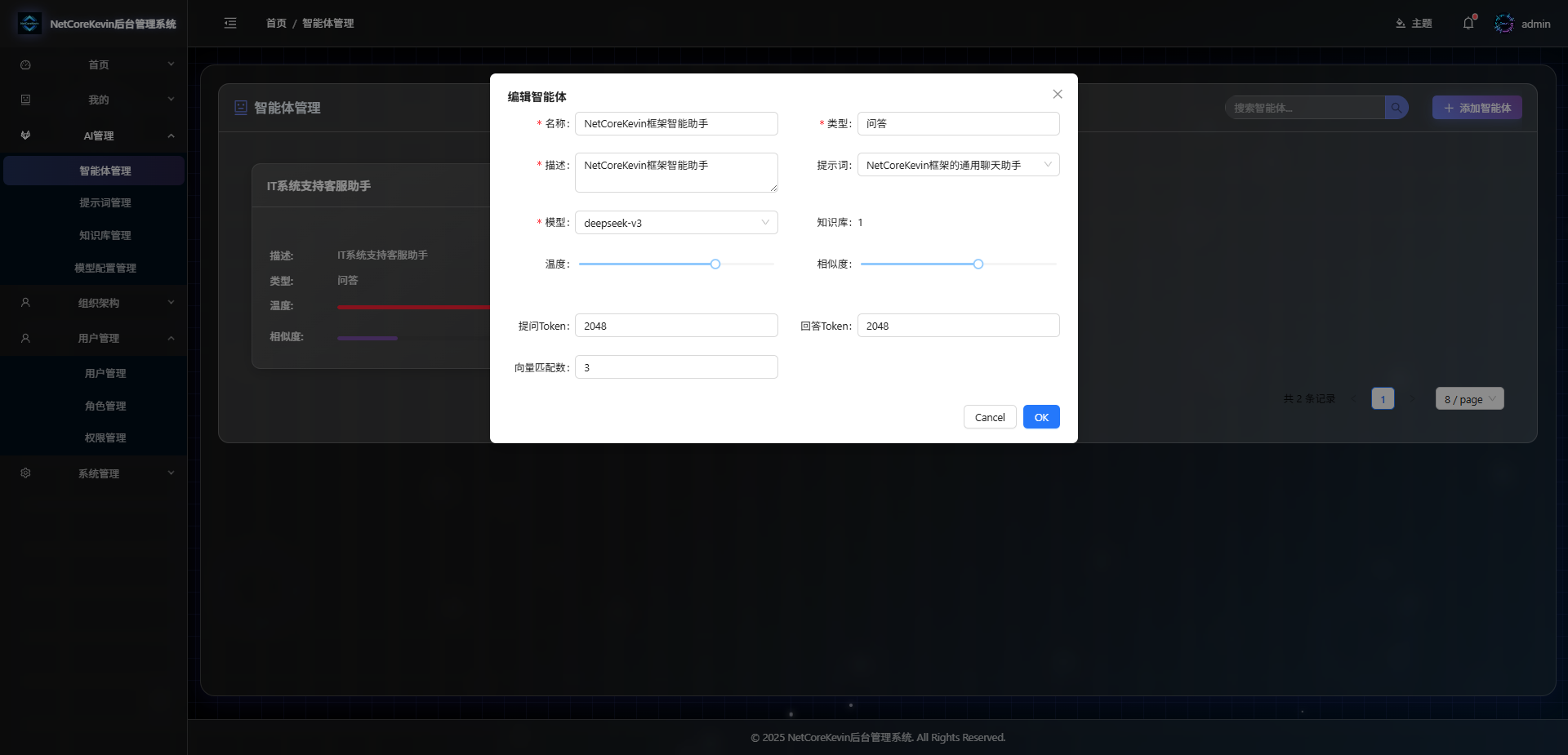Click the 提问Token input field
The width and height of the screenshot is (1568, 755).
coord(676,326)
